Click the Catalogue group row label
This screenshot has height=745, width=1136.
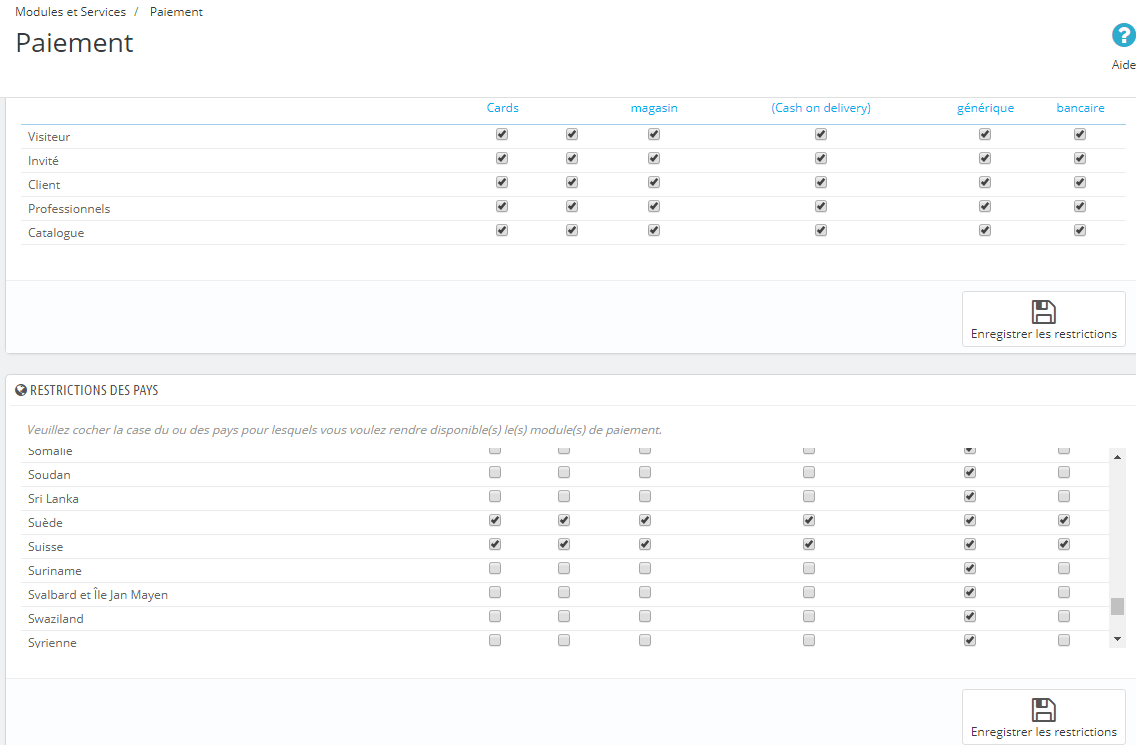coord(56,233)
